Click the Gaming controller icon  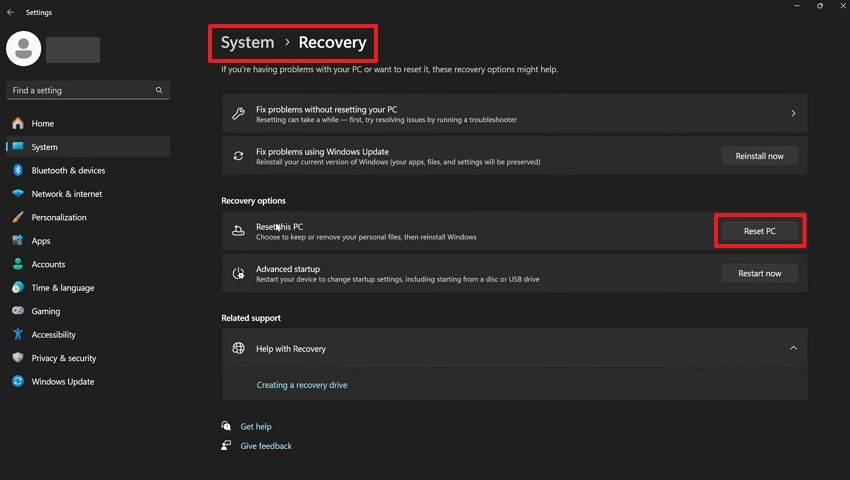(x=18, y=311)
